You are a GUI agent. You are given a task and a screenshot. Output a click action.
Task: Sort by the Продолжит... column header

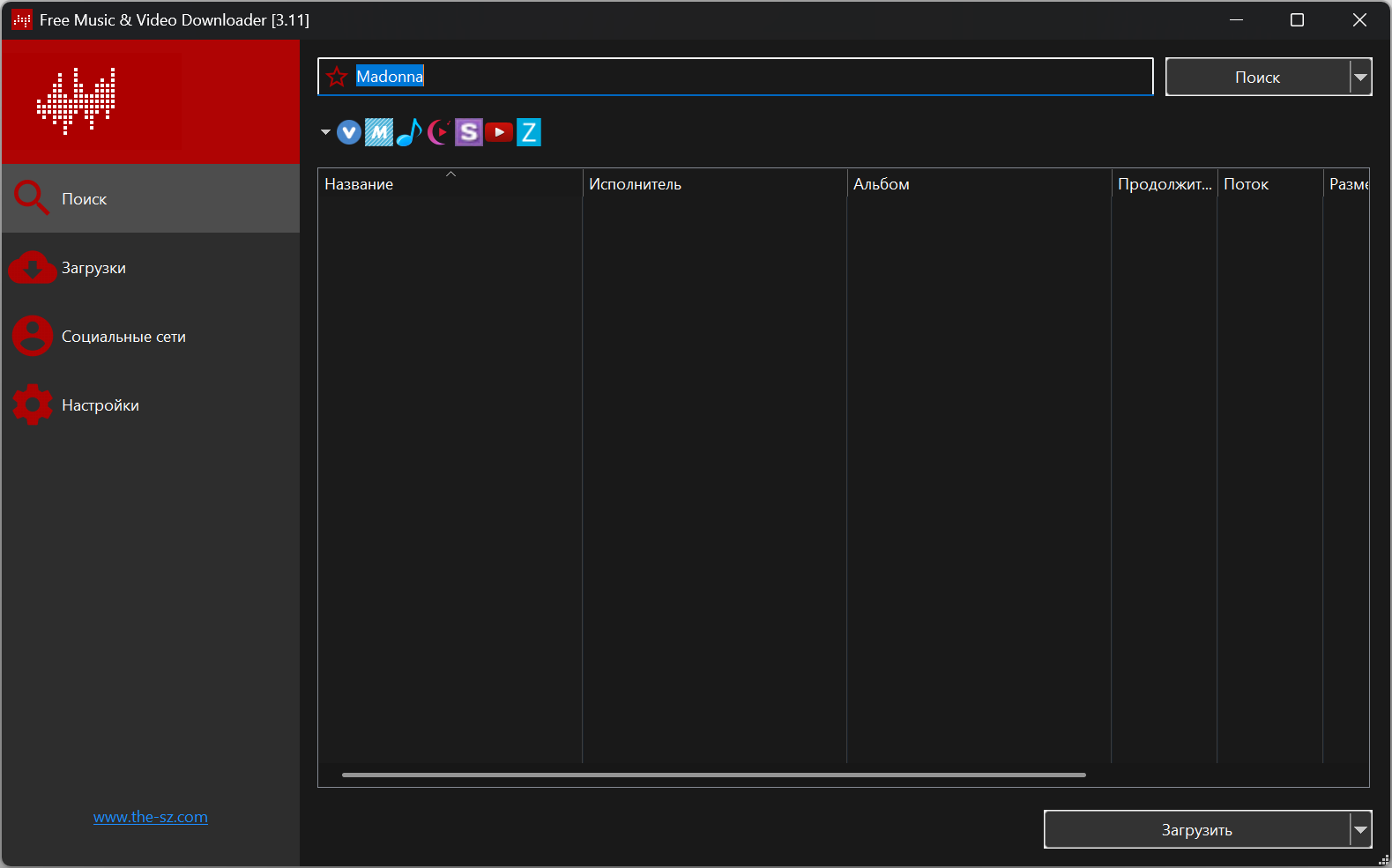(x=1165, y=184)
